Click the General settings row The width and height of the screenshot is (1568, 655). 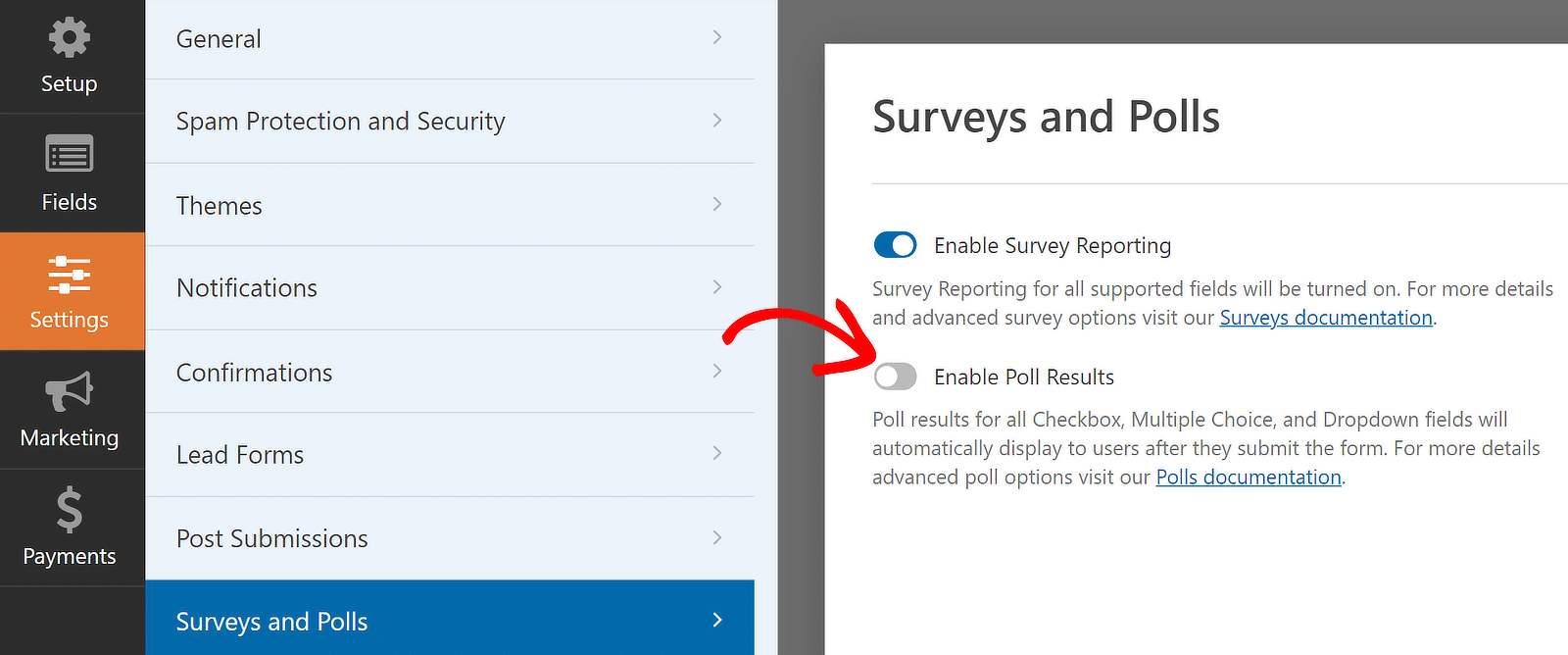click(219, 38)
